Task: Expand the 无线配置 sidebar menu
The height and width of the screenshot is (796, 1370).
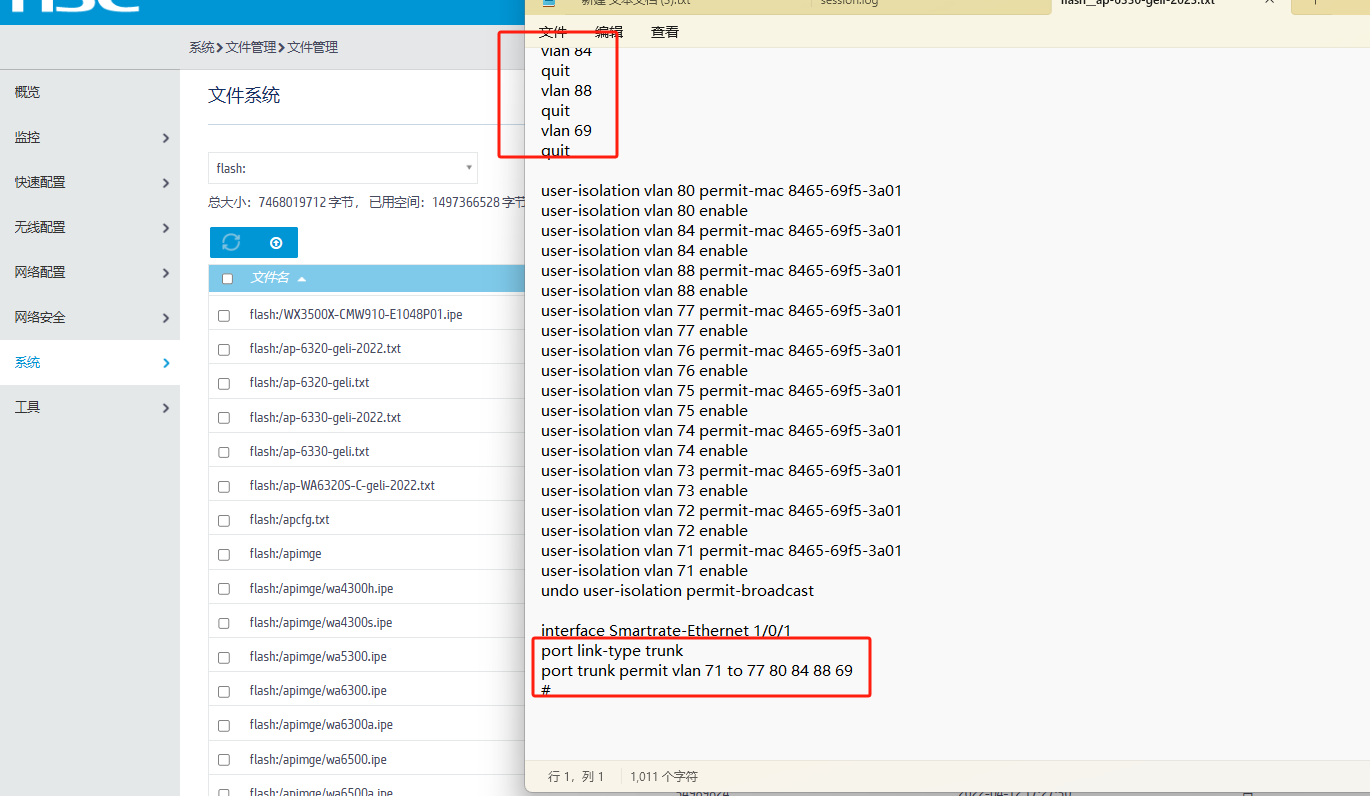Action: [x=90, y=227]
